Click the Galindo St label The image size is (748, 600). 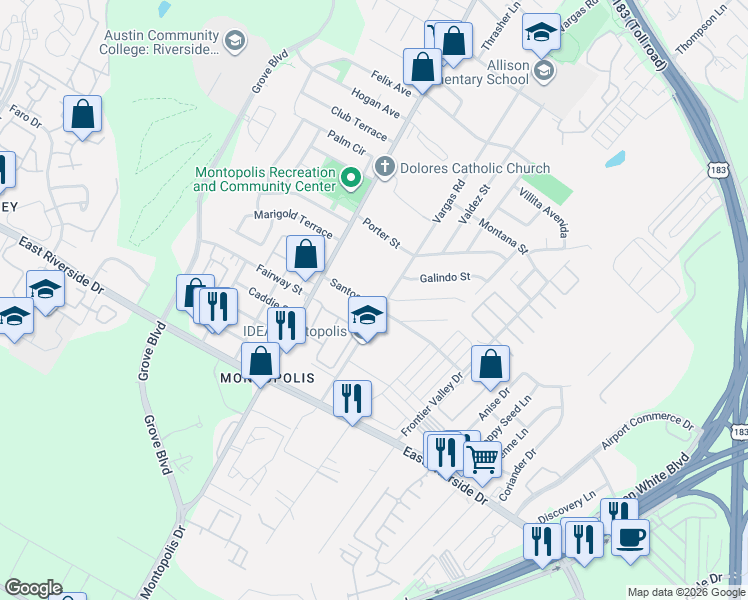pos(445,278)
